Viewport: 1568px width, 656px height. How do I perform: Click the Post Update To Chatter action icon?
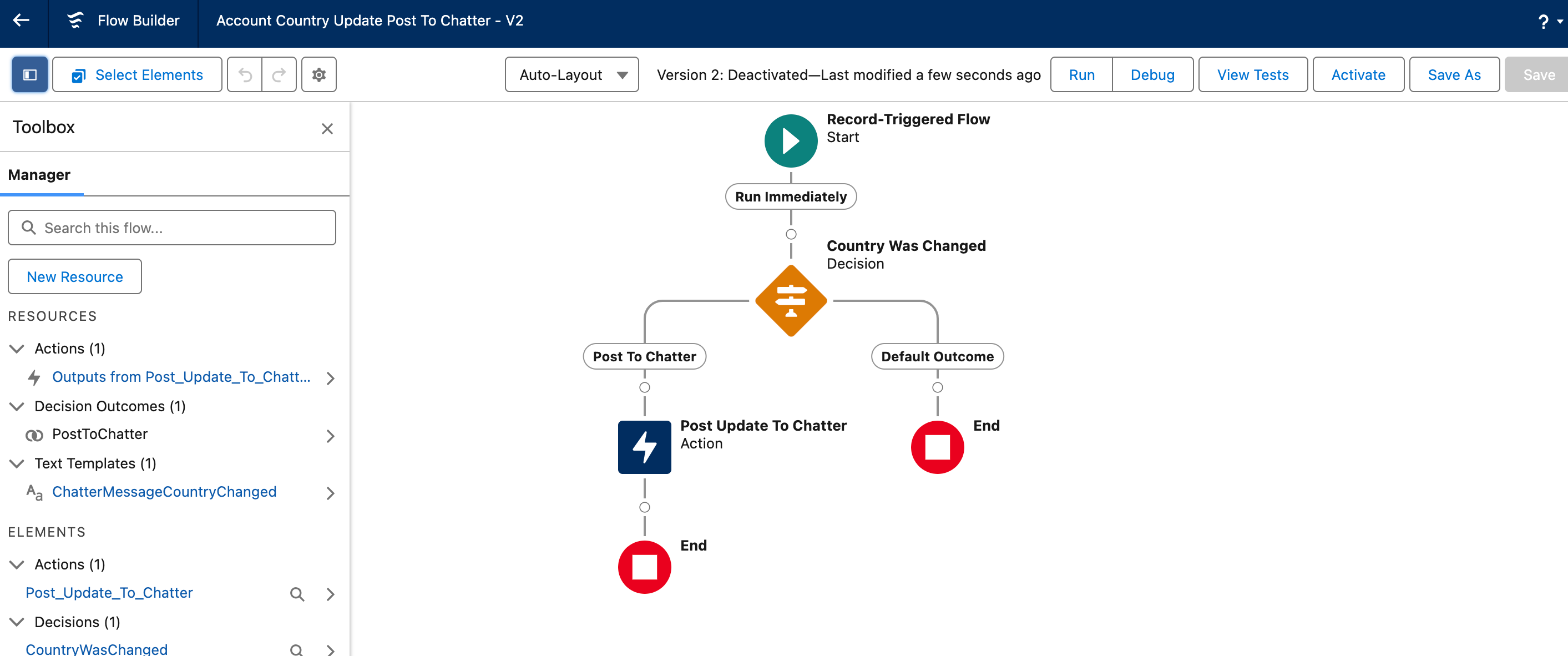(x=644, y=446)
